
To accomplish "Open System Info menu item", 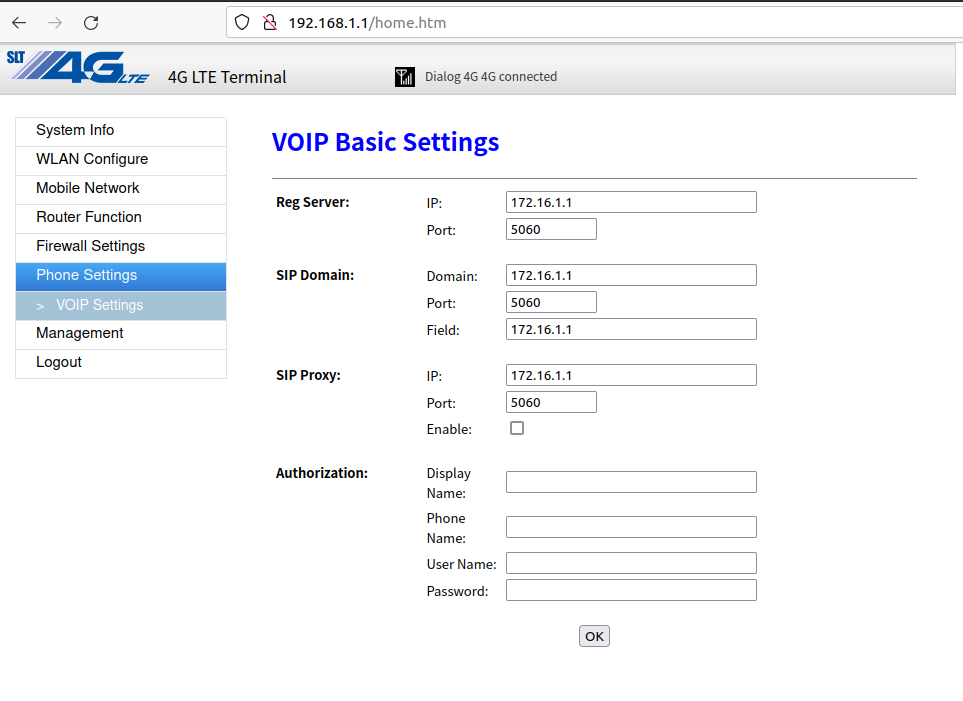I will click(121, 130).
